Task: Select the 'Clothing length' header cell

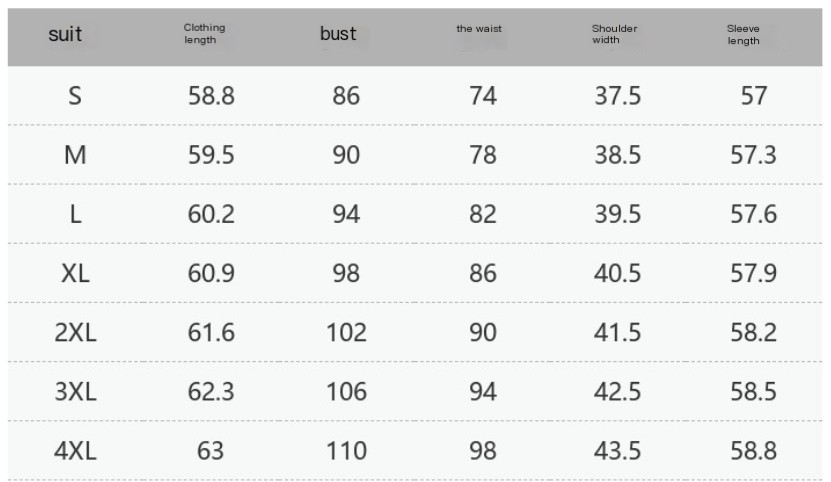Action: pos(204,34)
